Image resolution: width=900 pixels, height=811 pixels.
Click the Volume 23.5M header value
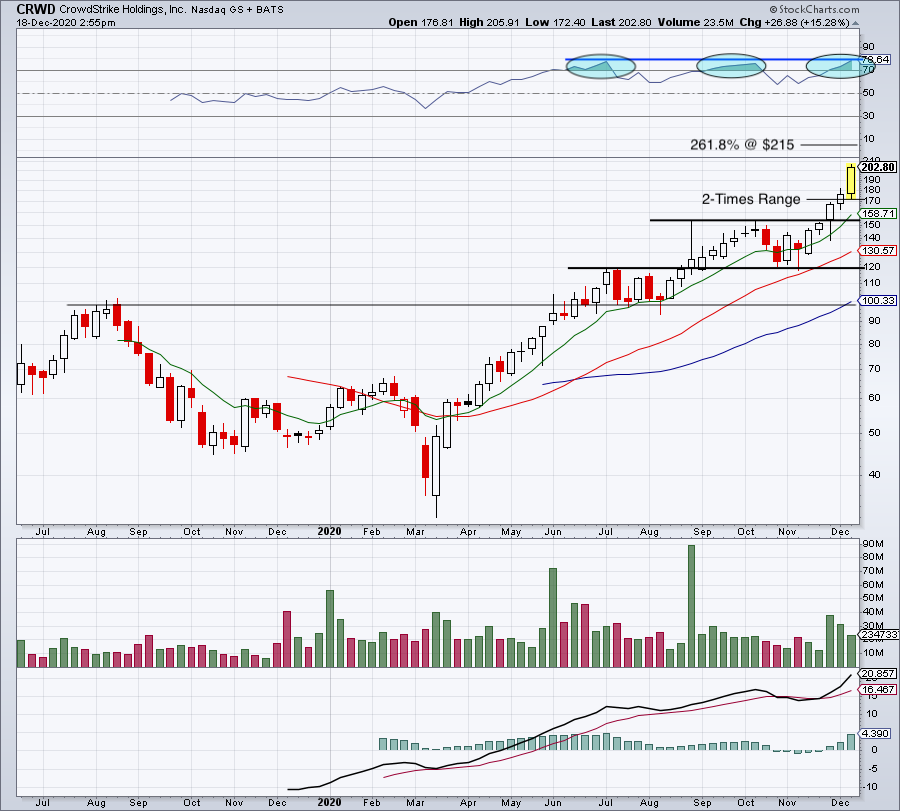(x=696, y=22)
